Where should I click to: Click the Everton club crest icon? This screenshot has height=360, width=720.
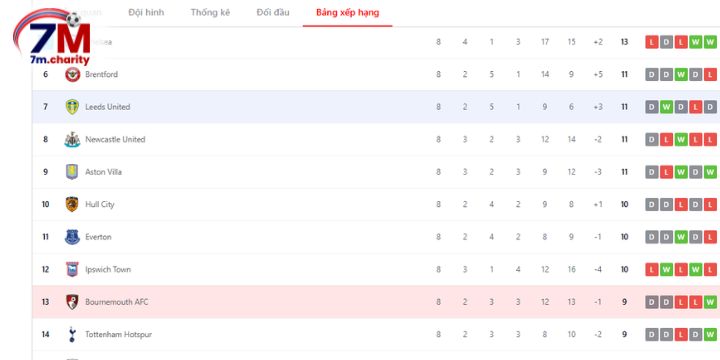tap(72, 237)
